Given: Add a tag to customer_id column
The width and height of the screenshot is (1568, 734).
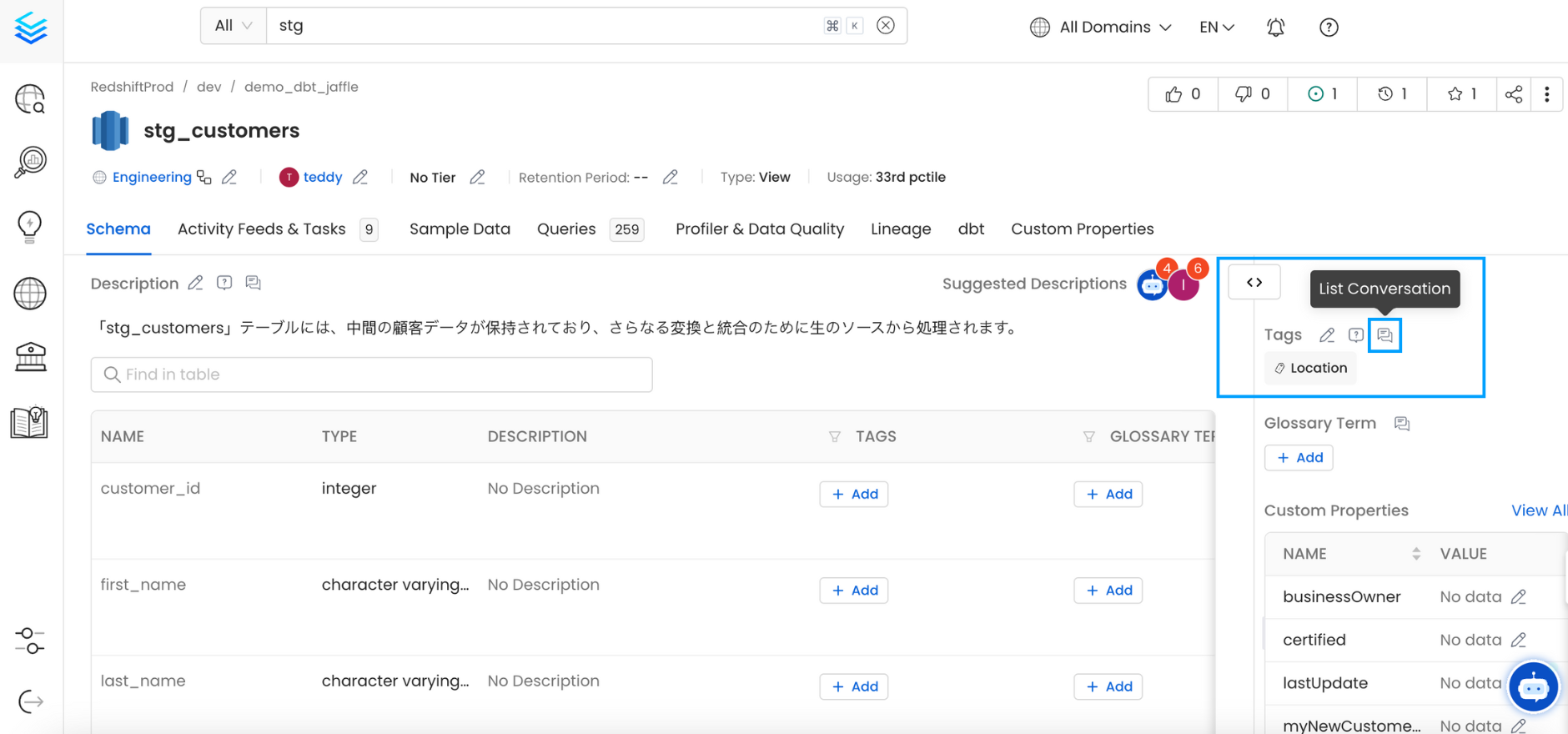Looking at the screenshot, I should [x=854, y=494].
